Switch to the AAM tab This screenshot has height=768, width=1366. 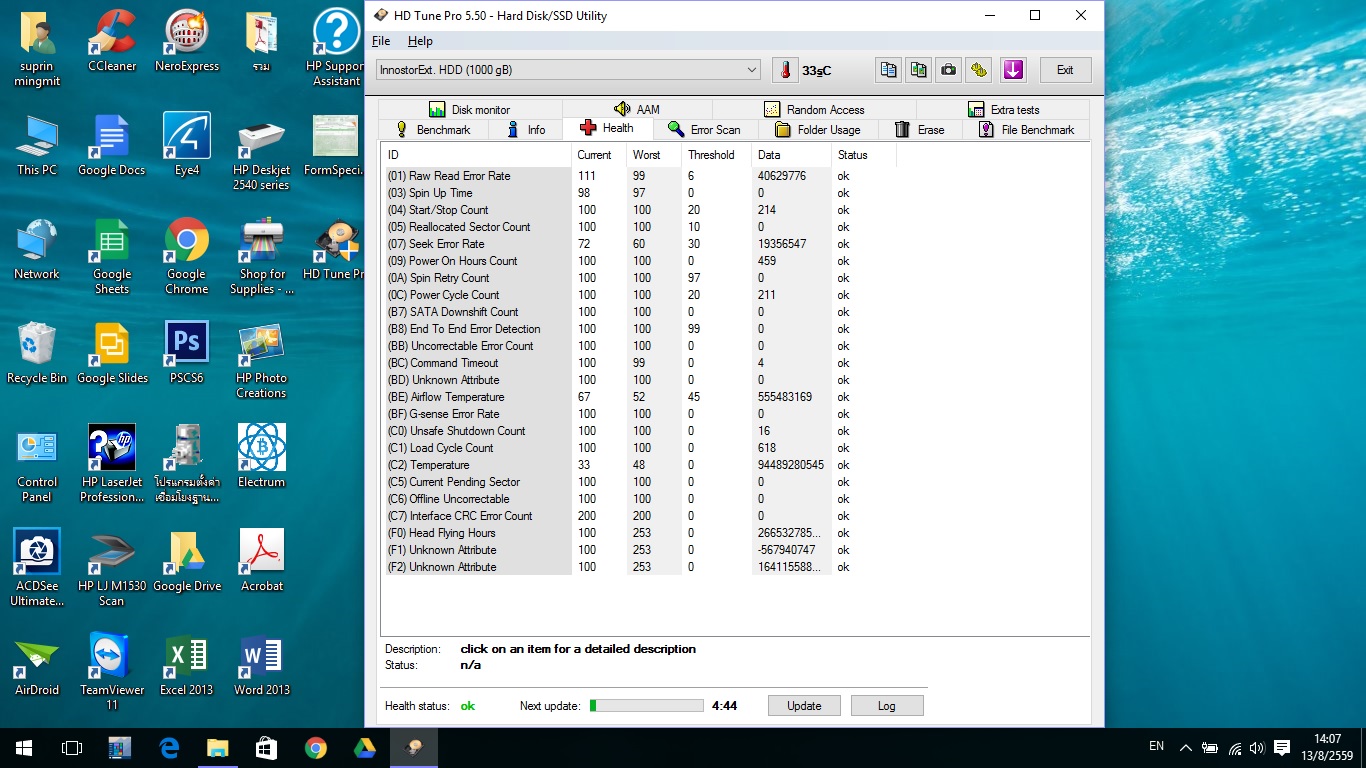click(637, 110)
